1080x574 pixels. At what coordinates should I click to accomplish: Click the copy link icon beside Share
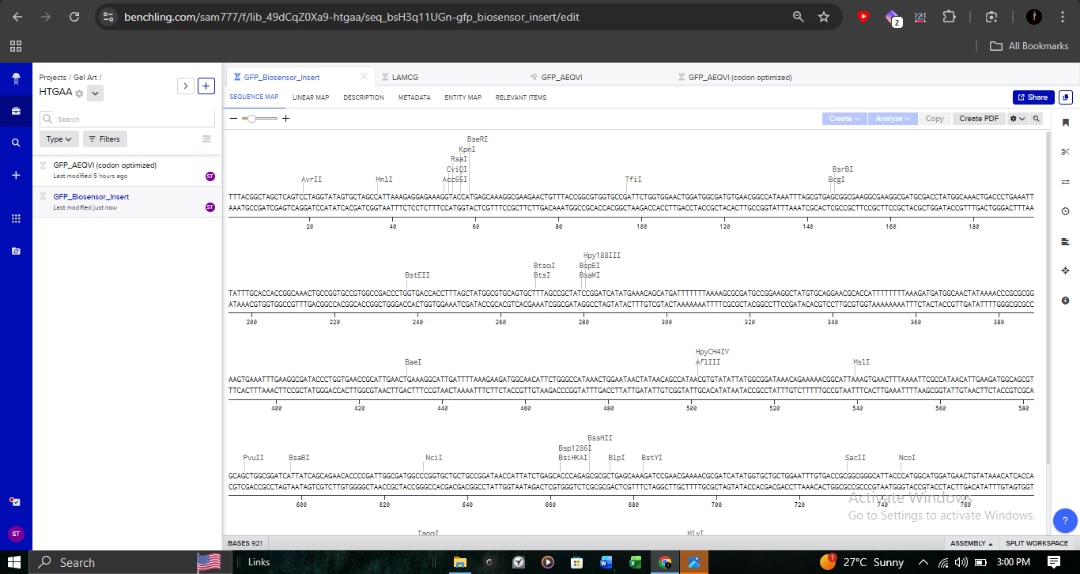coord(1066,97)
